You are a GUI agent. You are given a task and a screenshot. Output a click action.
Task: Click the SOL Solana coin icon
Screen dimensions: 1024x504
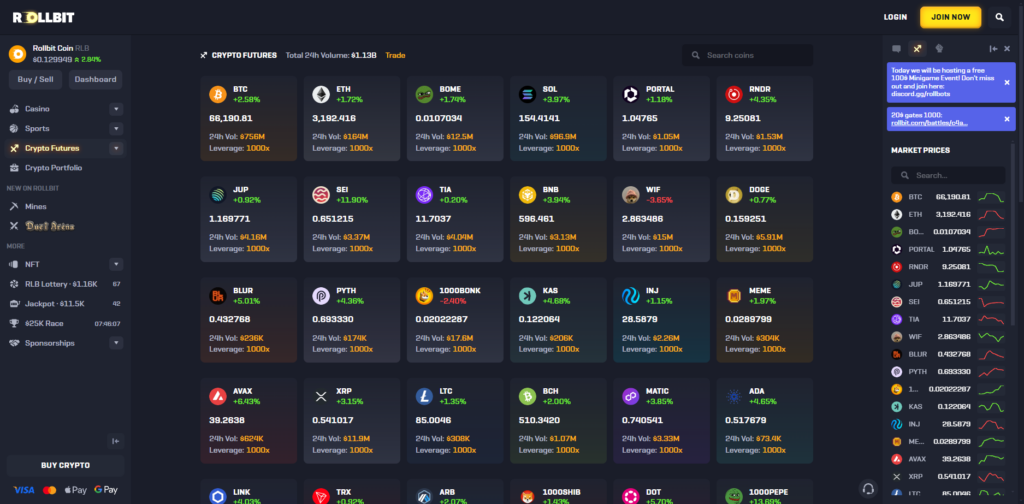click(x=527, y=95)
